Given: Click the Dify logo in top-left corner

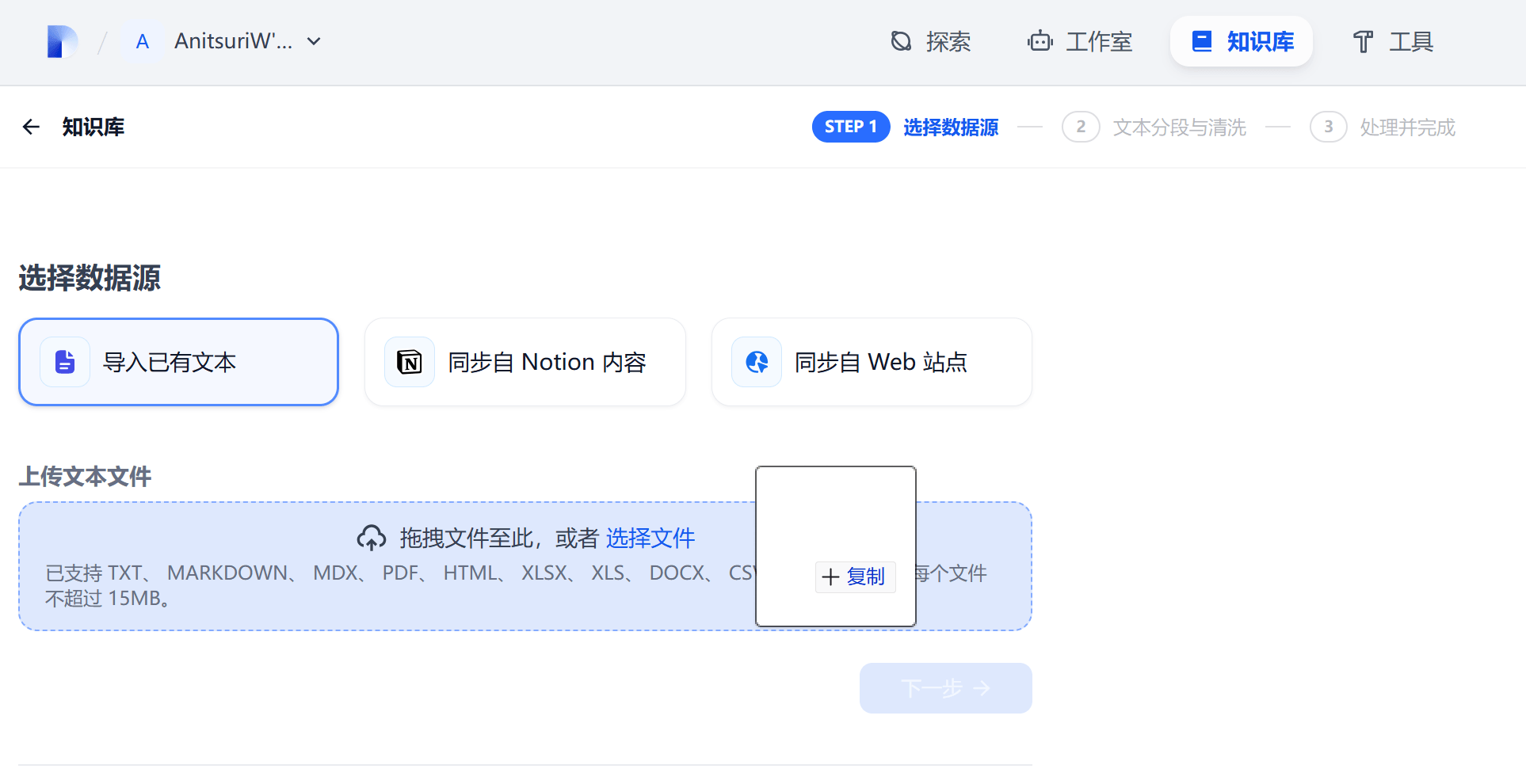Looking at the screenshot, I should tap(62, 41).
